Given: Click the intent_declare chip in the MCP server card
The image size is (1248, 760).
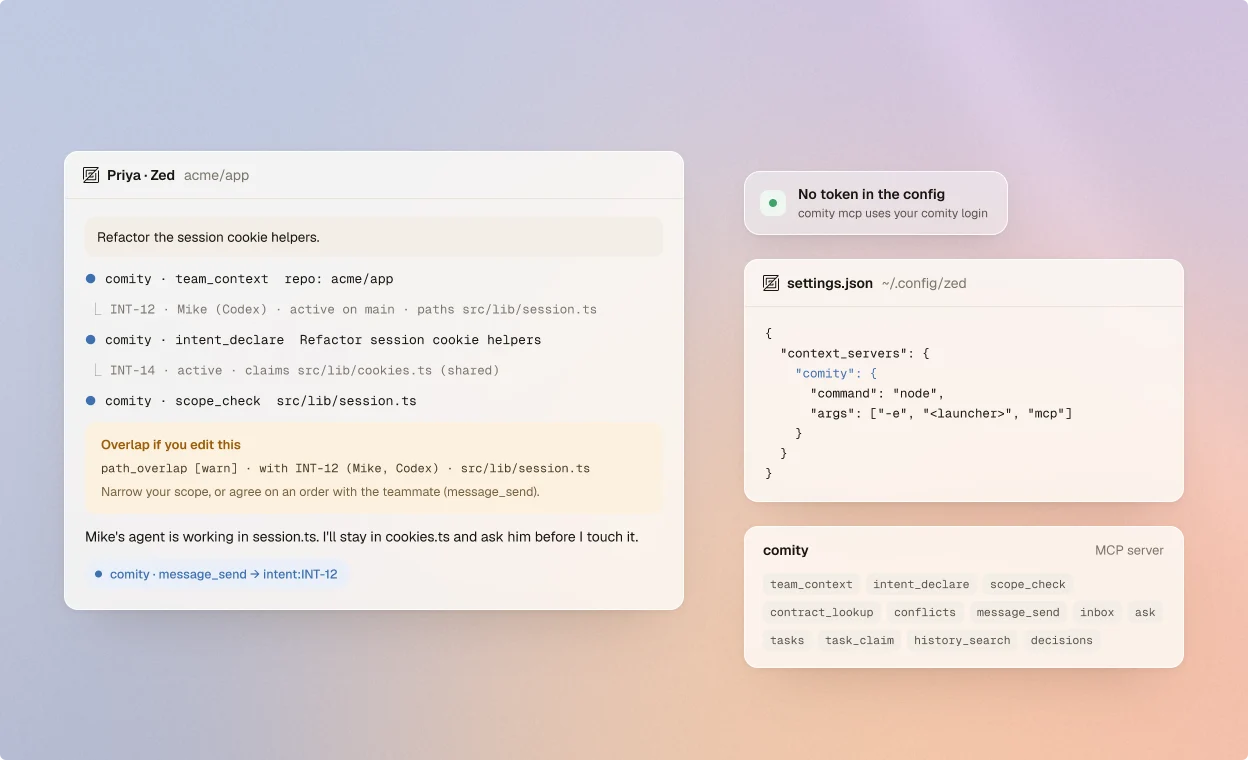Looking at the screenshot, I should (x=921, y=584).
